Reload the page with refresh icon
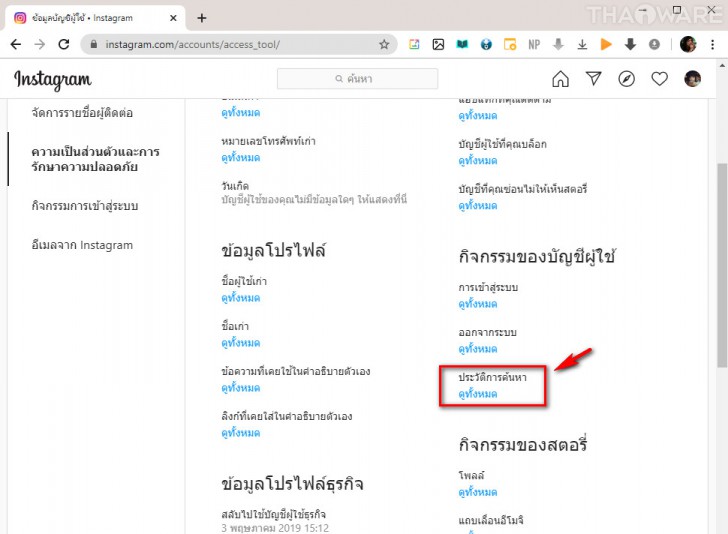Image resolution: width=728 pixels, height=534 pixels. pos(64,45)
